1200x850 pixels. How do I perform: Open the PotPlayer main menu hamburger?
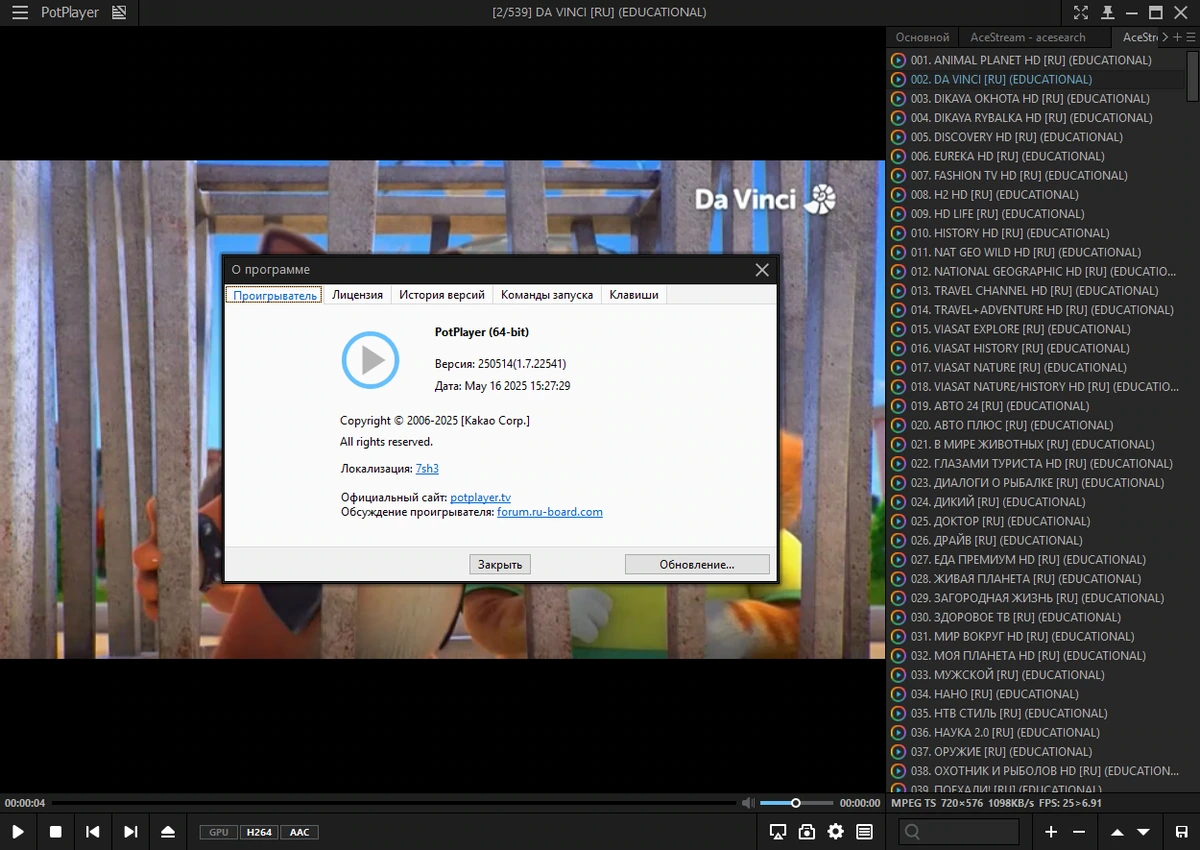pos(19,13)
